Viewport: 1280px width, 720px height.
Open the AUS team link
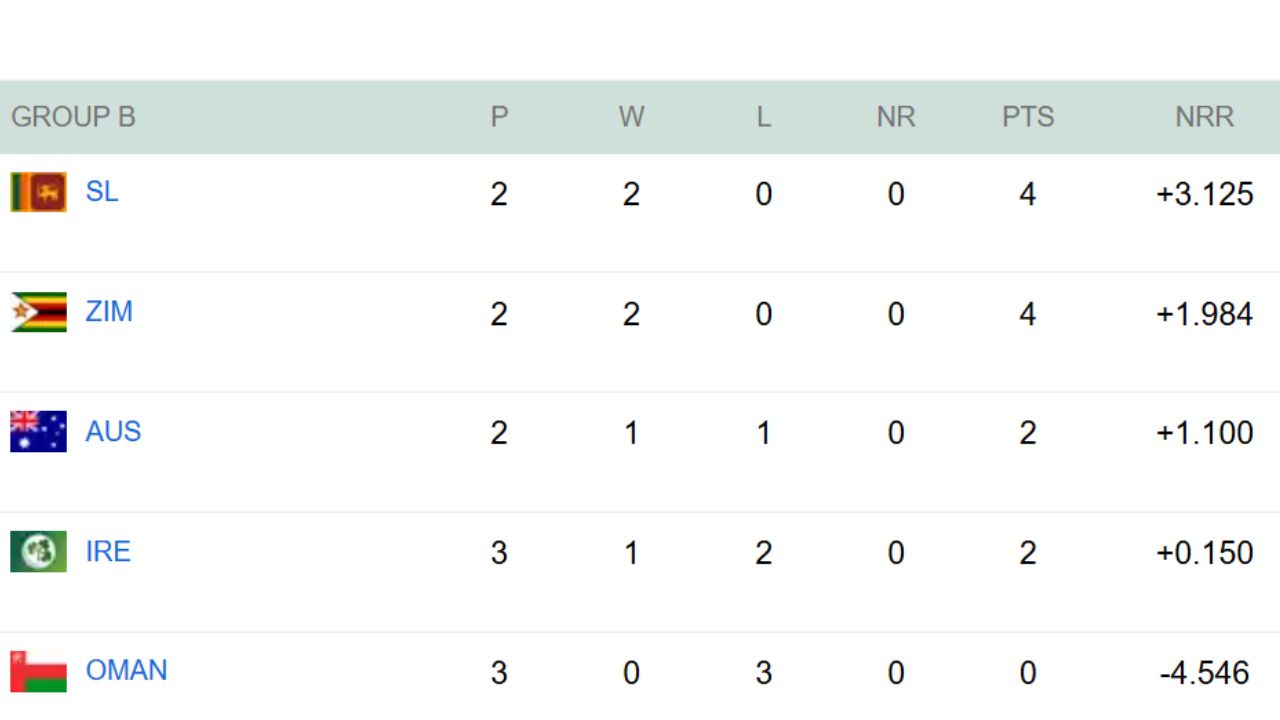click(x=113, y=432)
